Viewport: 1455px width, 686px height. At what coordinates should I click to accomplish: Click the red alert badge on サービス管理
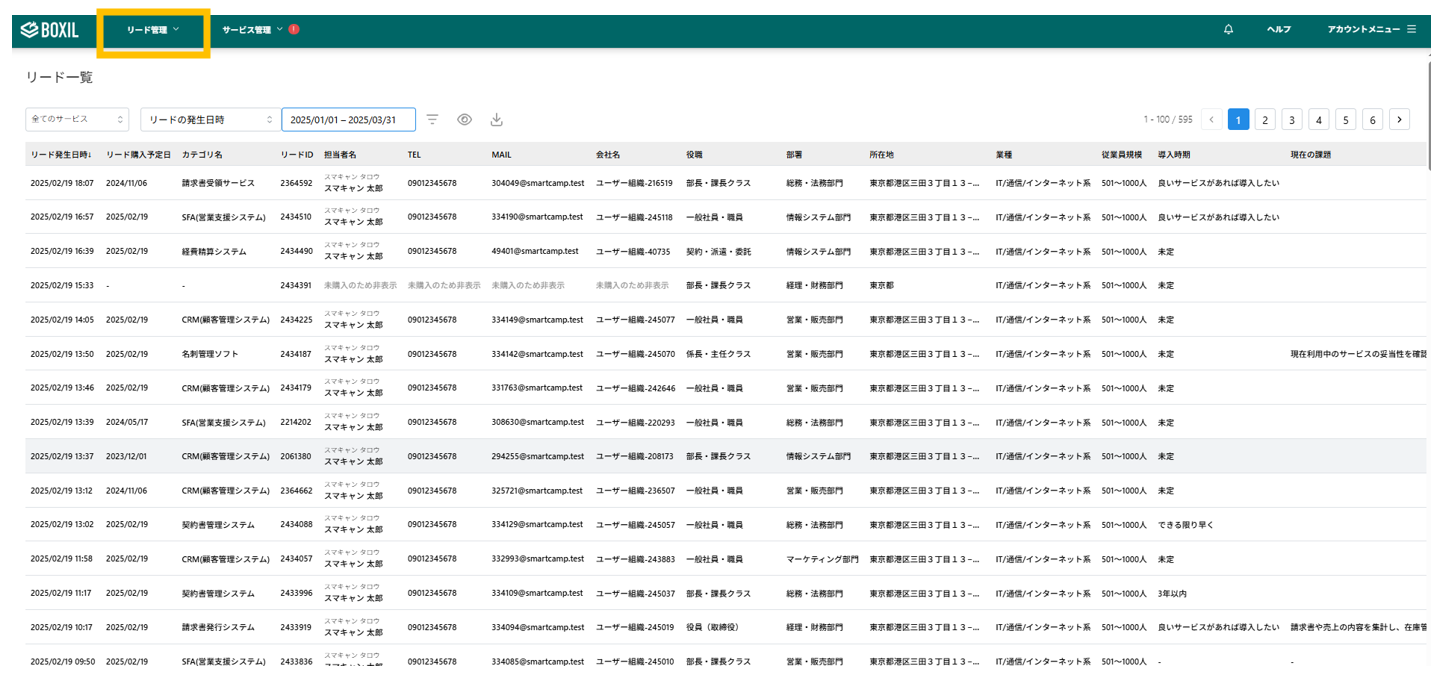click(294, 30)
